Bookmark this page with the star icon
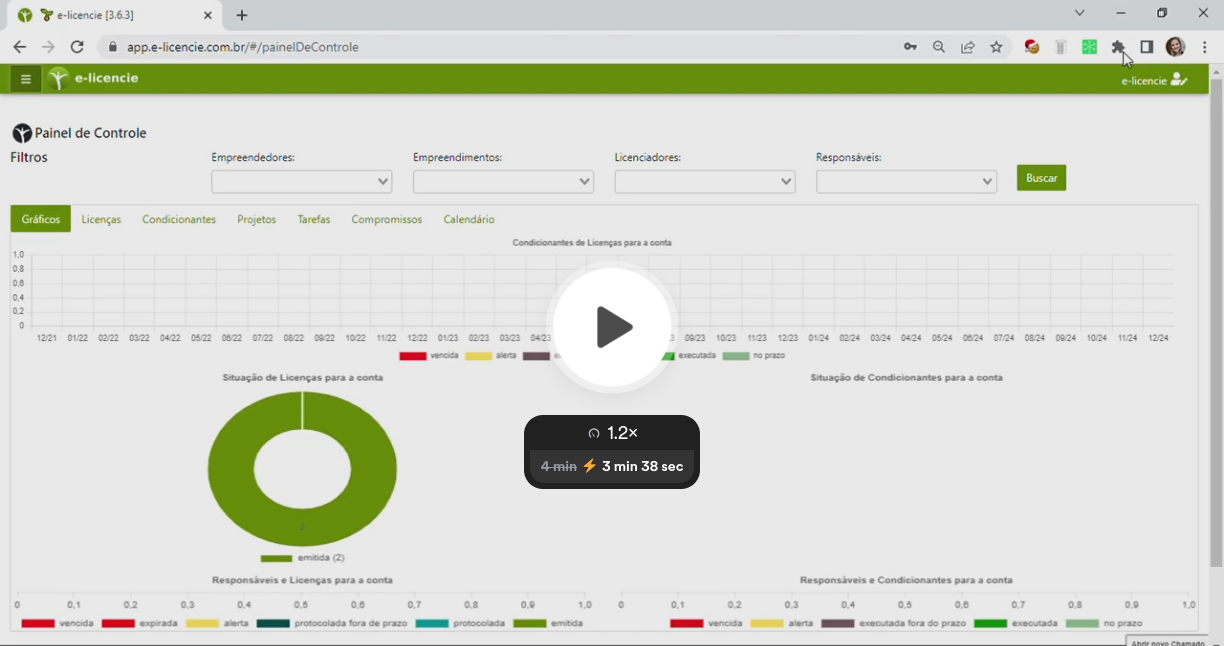Image resolution: width=1224 pixels, height=646 pixels. coord(996,47)
